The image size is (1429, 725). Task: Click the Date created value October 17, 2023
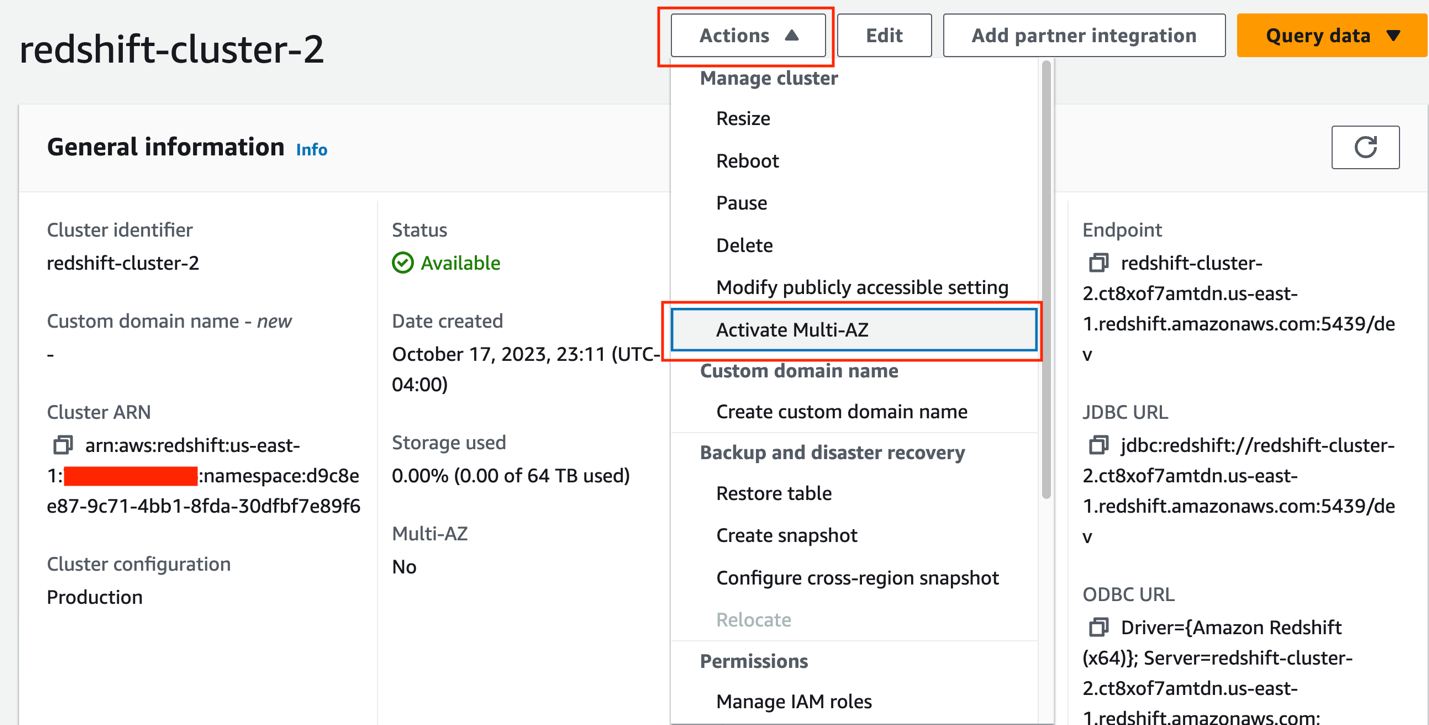(x=526, y=369)
